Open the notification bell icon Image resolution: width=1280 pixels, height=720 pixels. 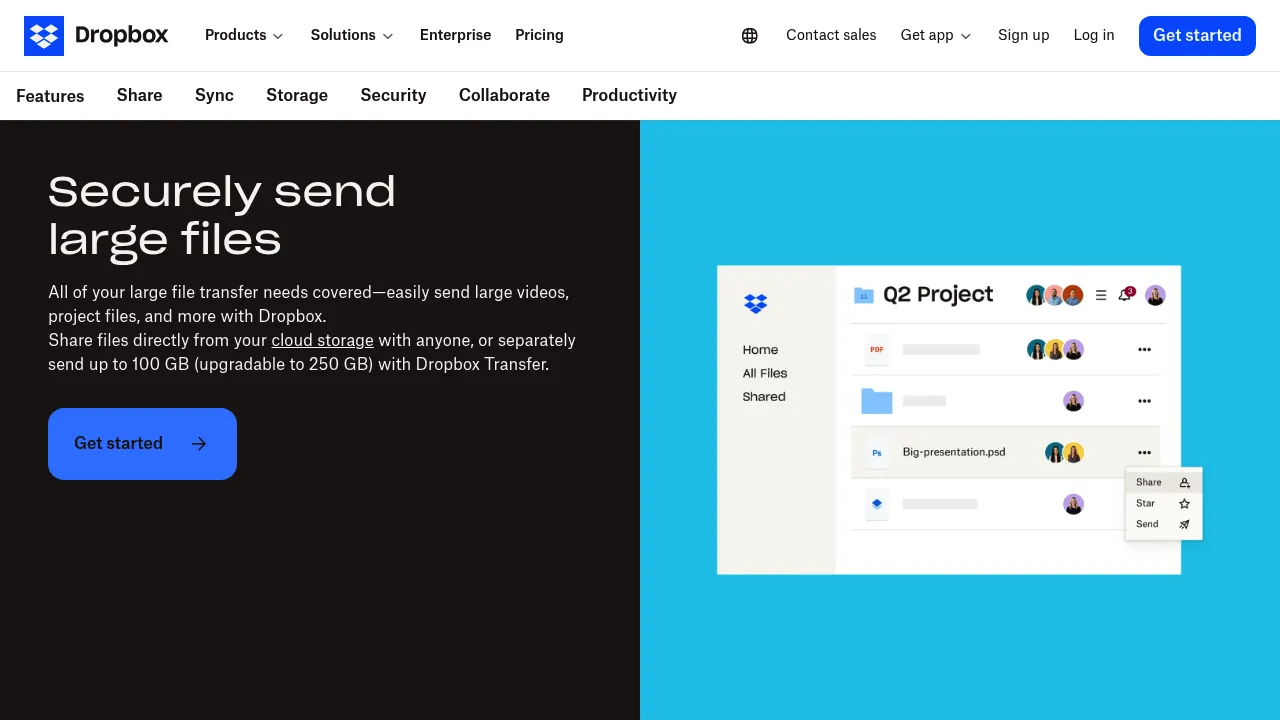tap(1125, 295)
